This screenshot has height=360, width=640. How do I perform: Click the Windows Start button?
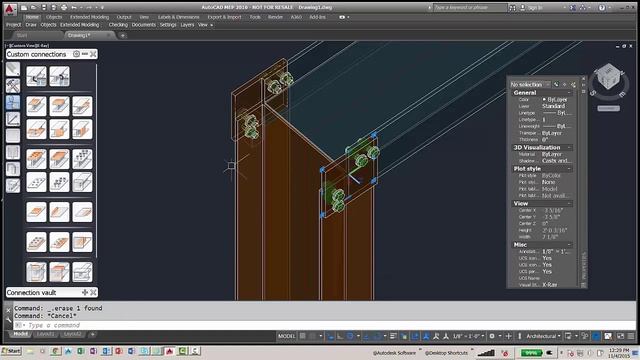pyautogui.click(x=11, y=351)
